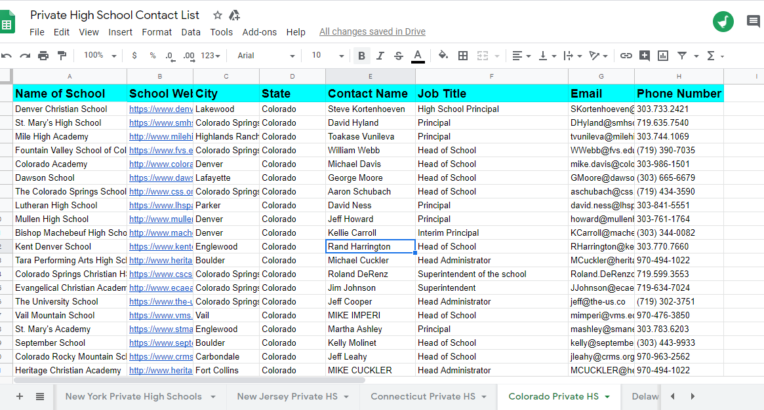Open the Help menu

point(296,32)
